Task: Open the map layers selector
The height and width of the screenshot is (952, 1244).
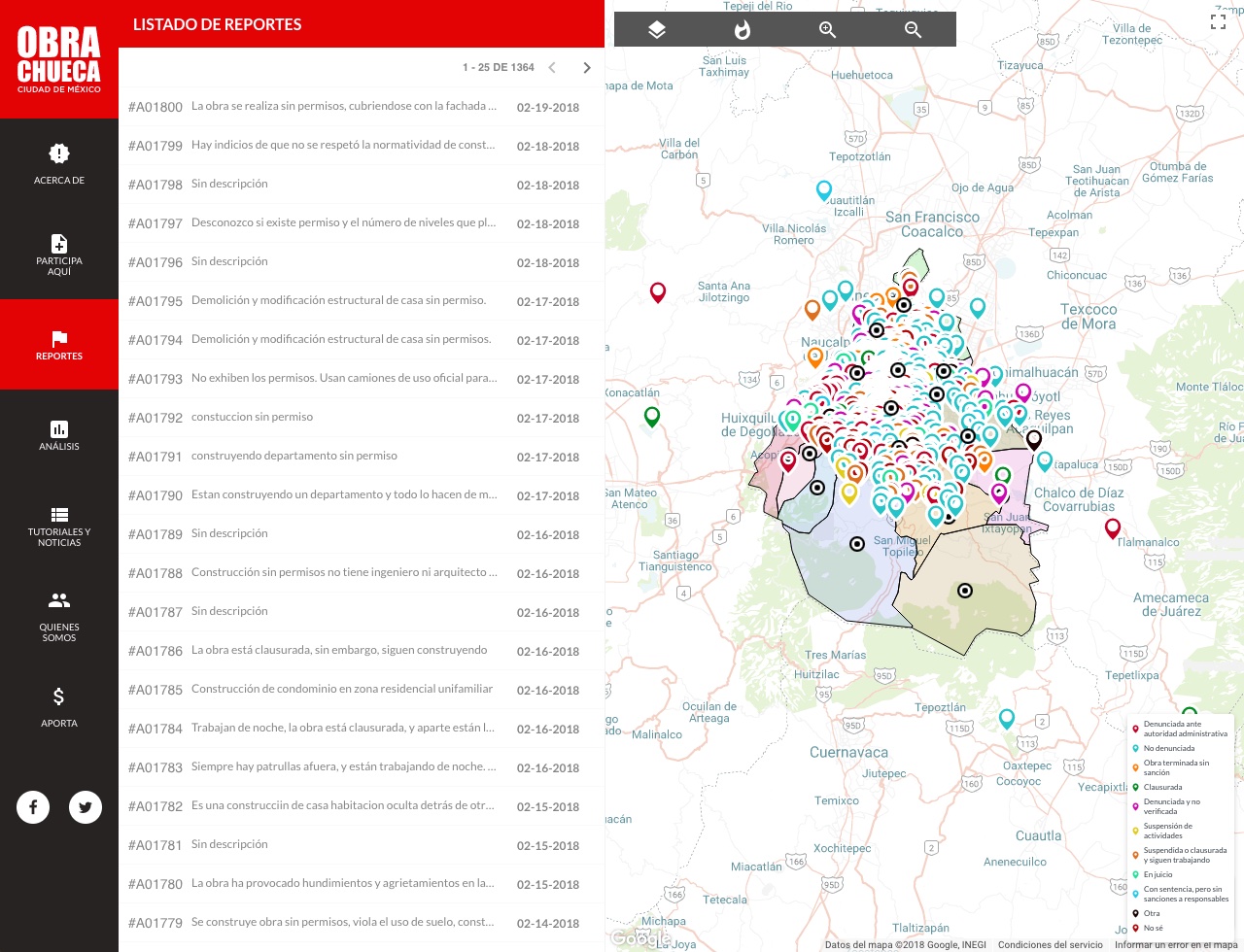Action: [x=657, y=30]
